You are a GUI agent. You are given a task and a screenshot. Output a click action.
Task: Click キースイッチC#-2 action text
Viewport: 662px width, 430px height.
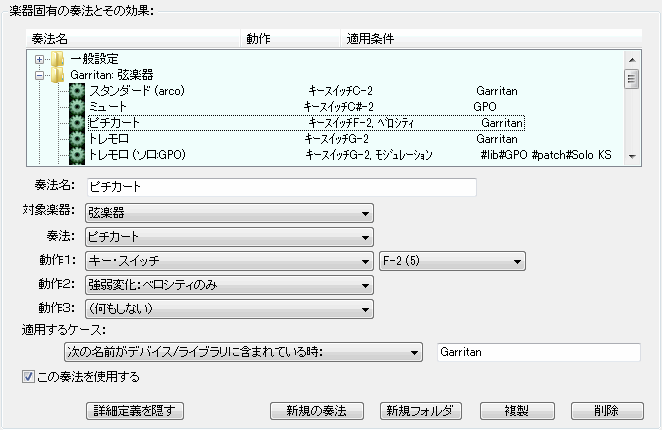pos(339,107)
